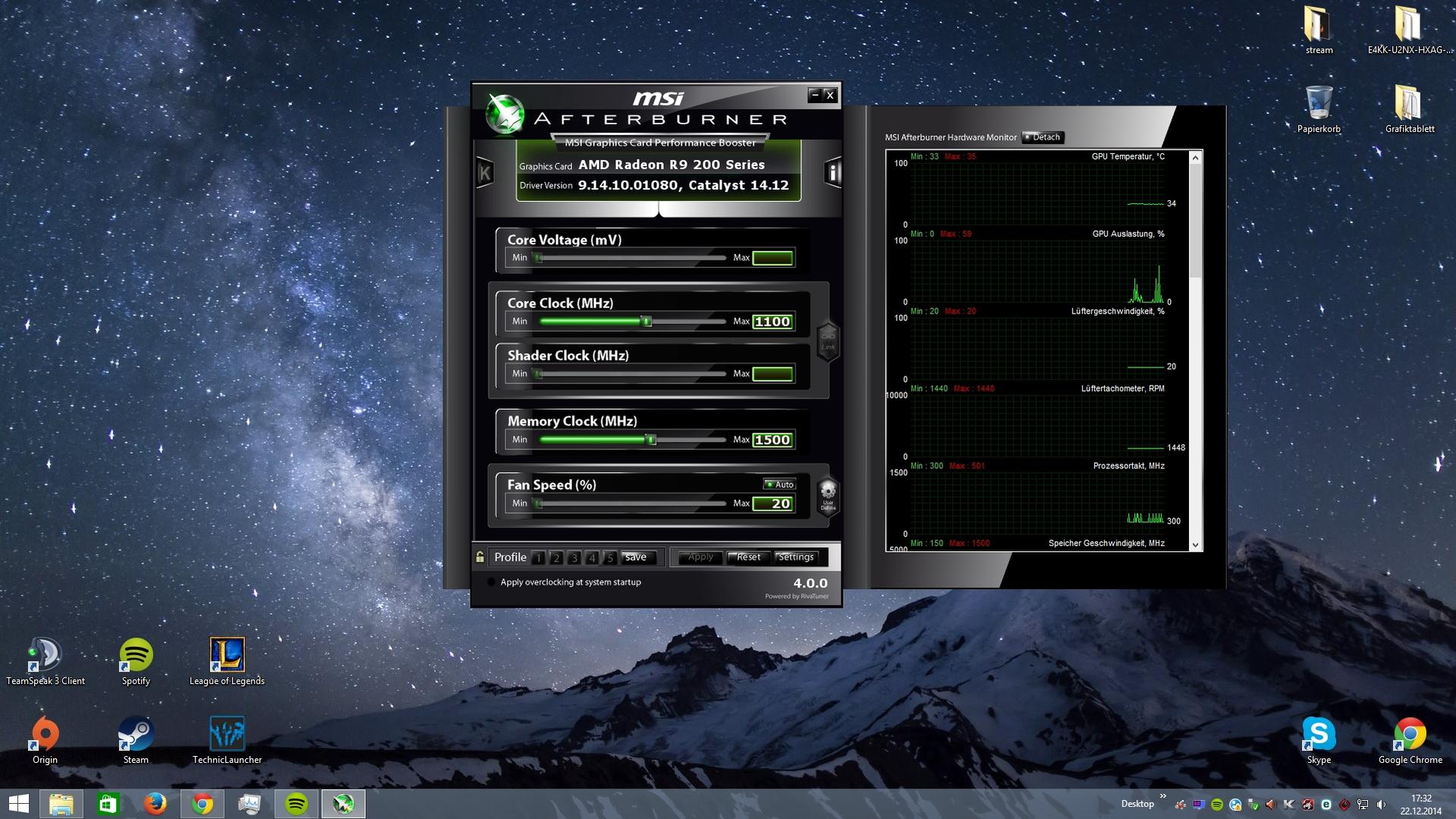Click the hardware monitor scrollbar thumb
Viewport: 1456px width, 819px height.
coord(1196,220)
